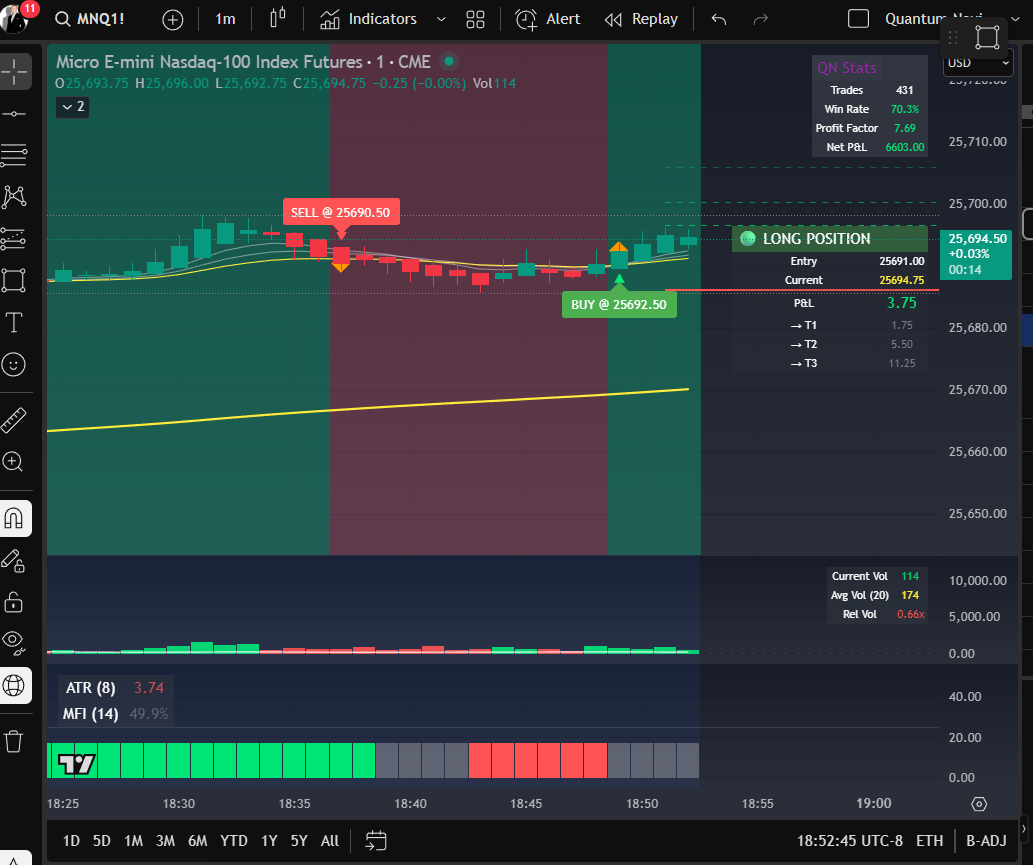Select the crosshair cursor tool
The height and width of the screenshot is (865, 1033).
click(x=15, y=71)
